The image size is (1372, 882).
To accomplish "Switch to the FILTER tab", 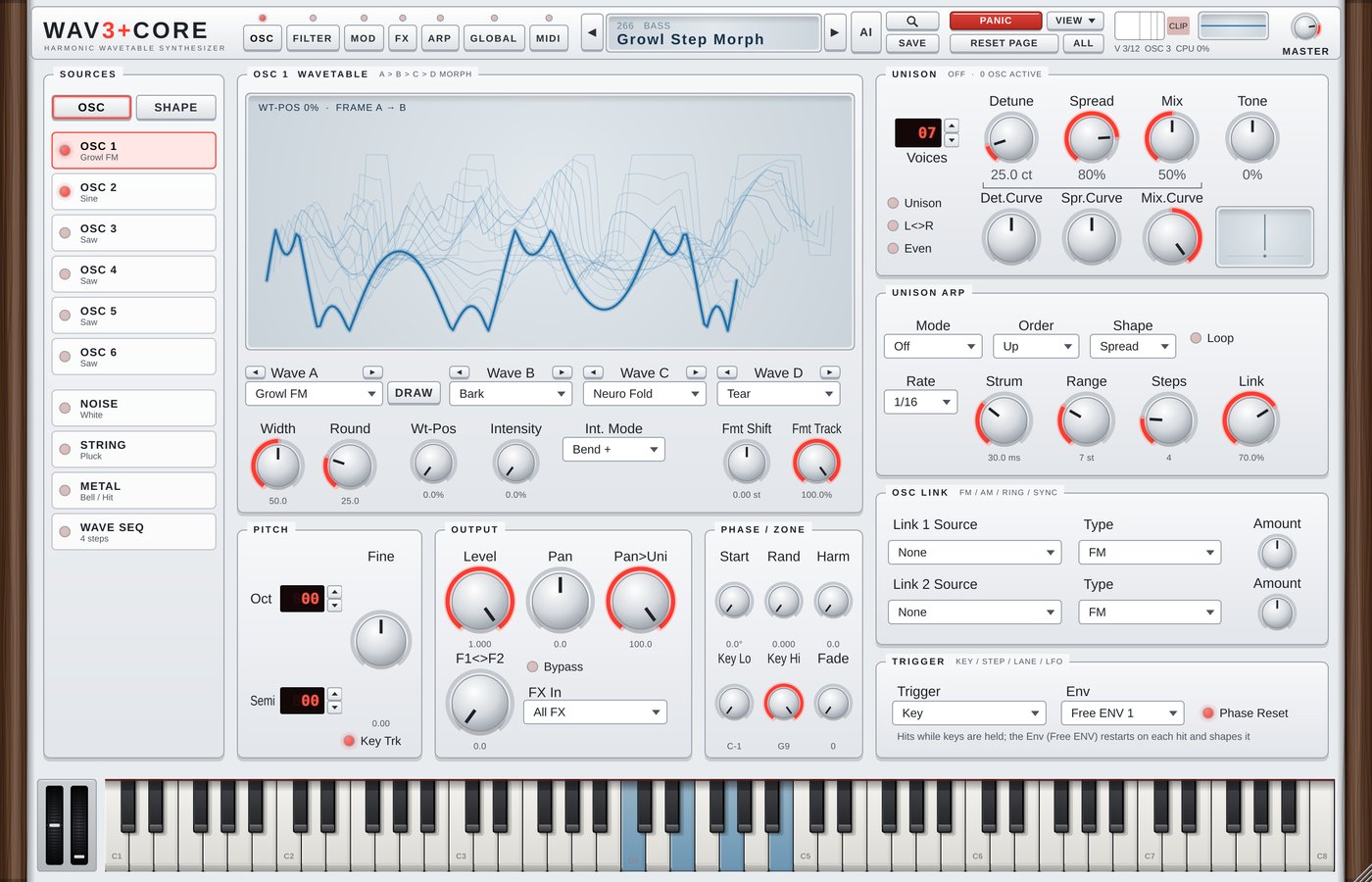I will pyautogui.click(x=312, y=38).
